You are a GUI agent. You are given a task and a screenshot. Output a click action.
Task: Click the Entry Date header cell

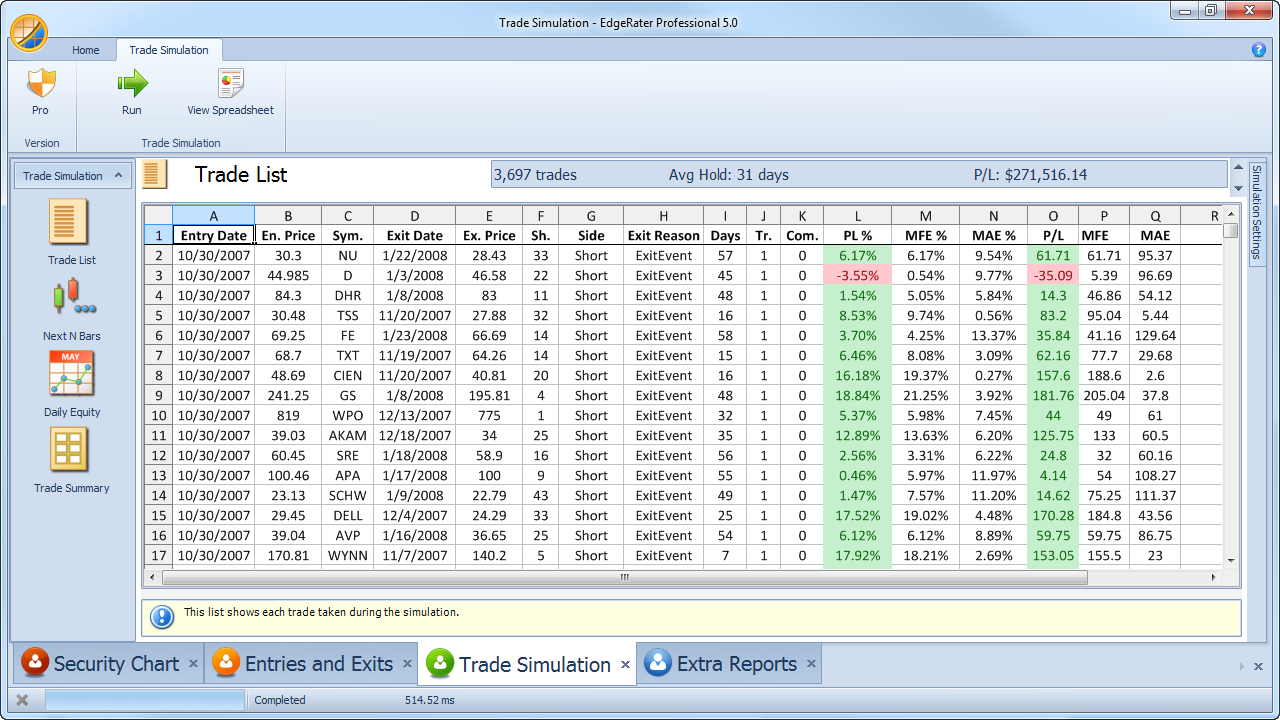click(213, 236)
